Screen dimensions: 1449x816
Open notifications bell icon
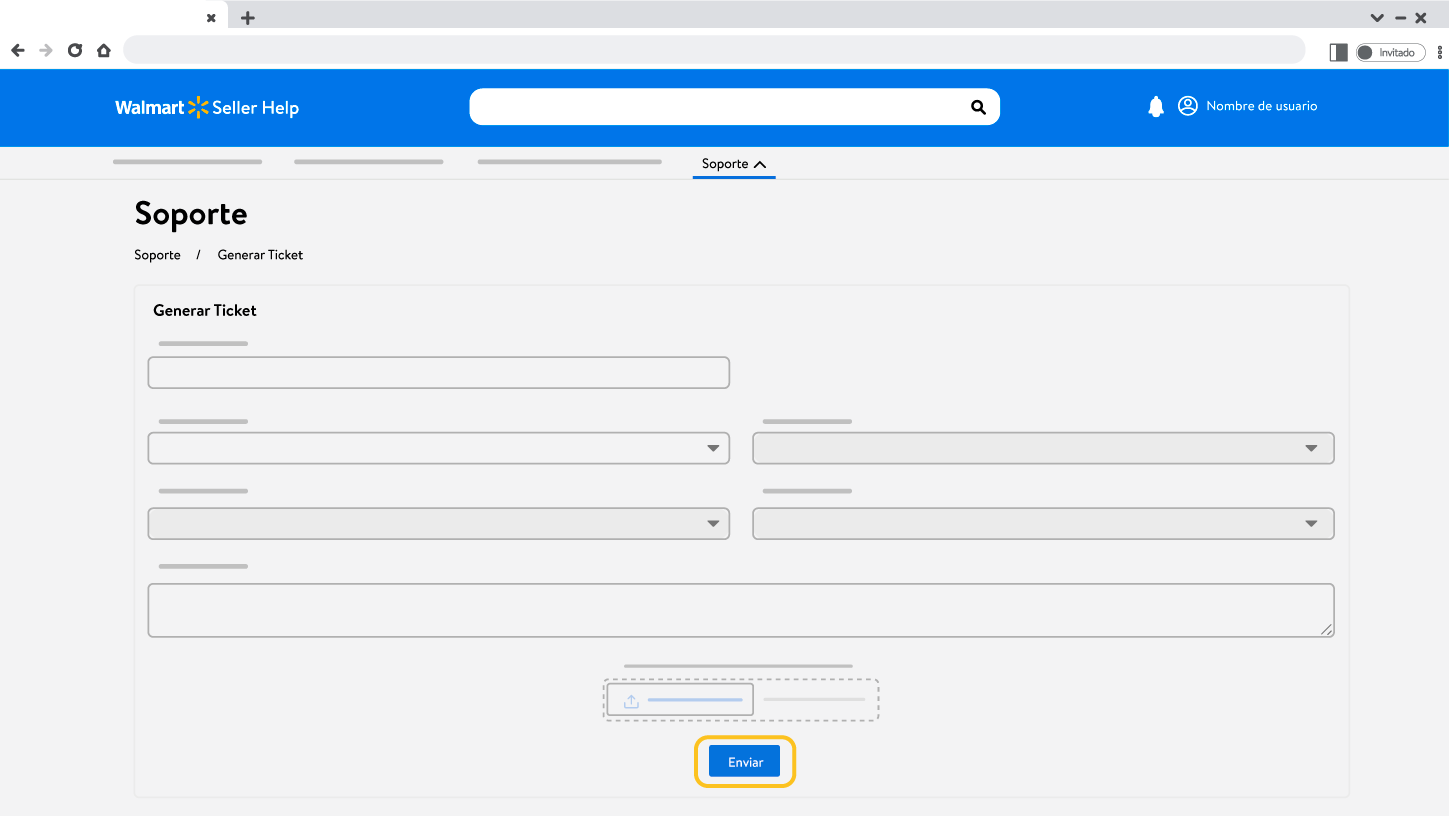[x=1156, y=107]
